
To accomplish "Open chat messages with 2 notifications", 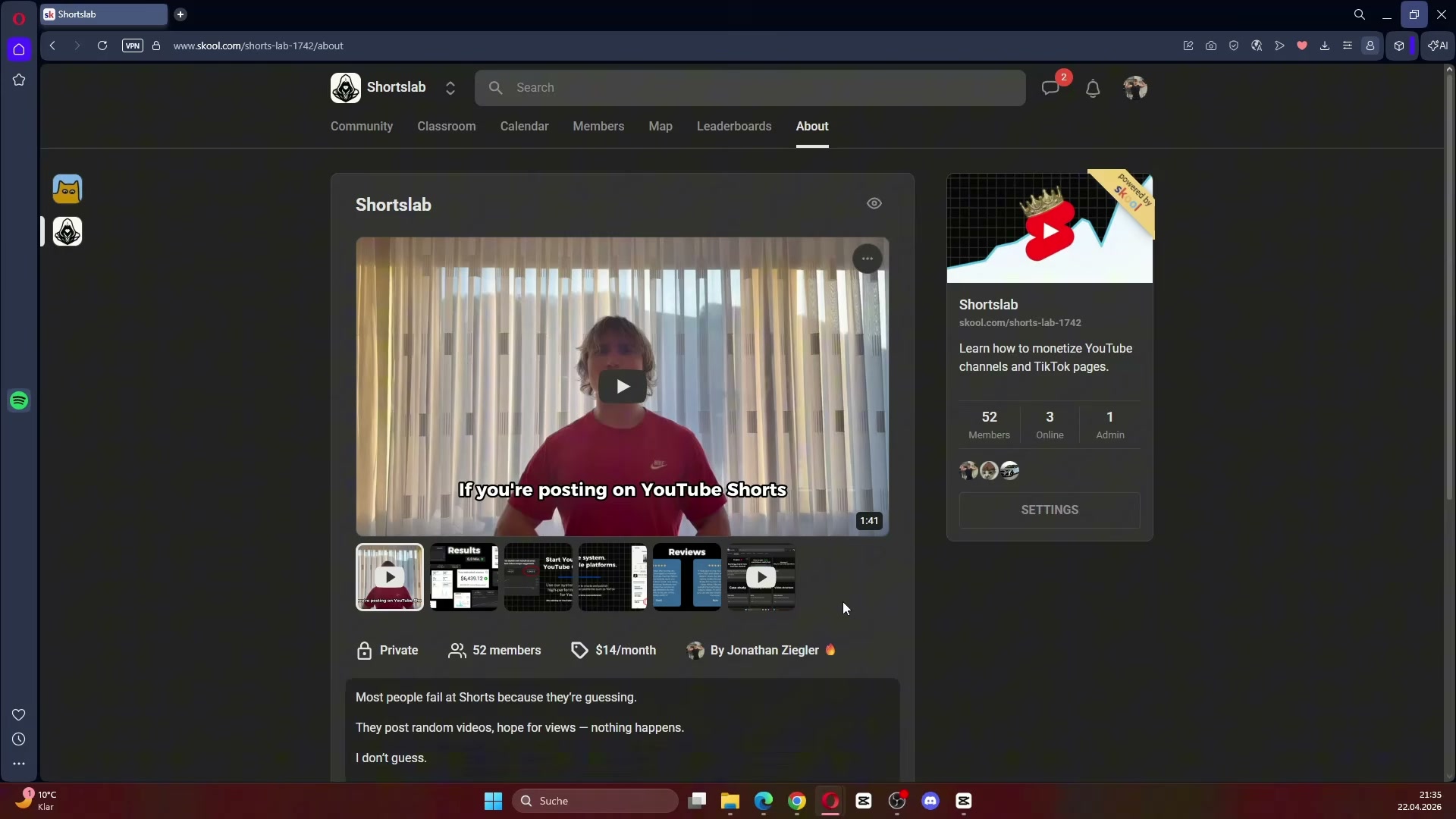I will coord(1051,88).
